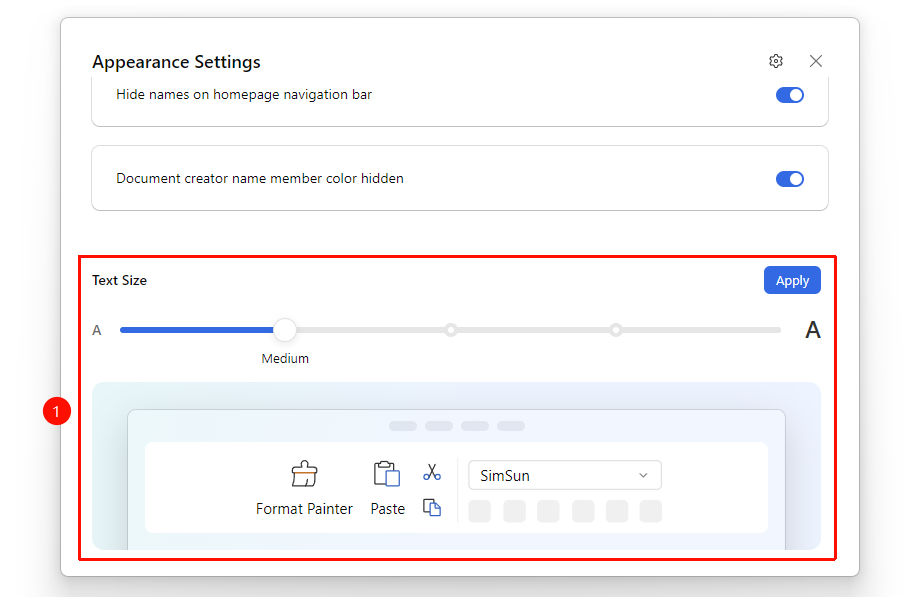Toggle Hide names on homepage navigation bar
905x597 pixels.
coord(790,95)
